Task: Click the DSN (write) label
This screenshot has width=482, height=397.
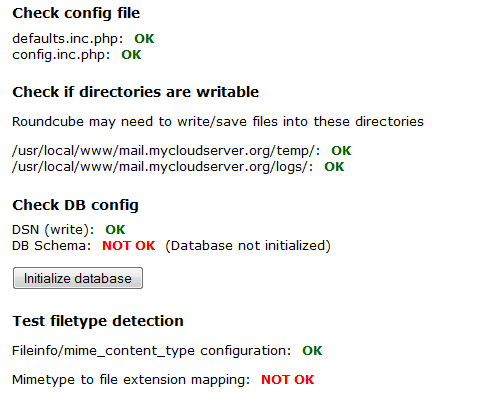Action: (x=53, y=230)
